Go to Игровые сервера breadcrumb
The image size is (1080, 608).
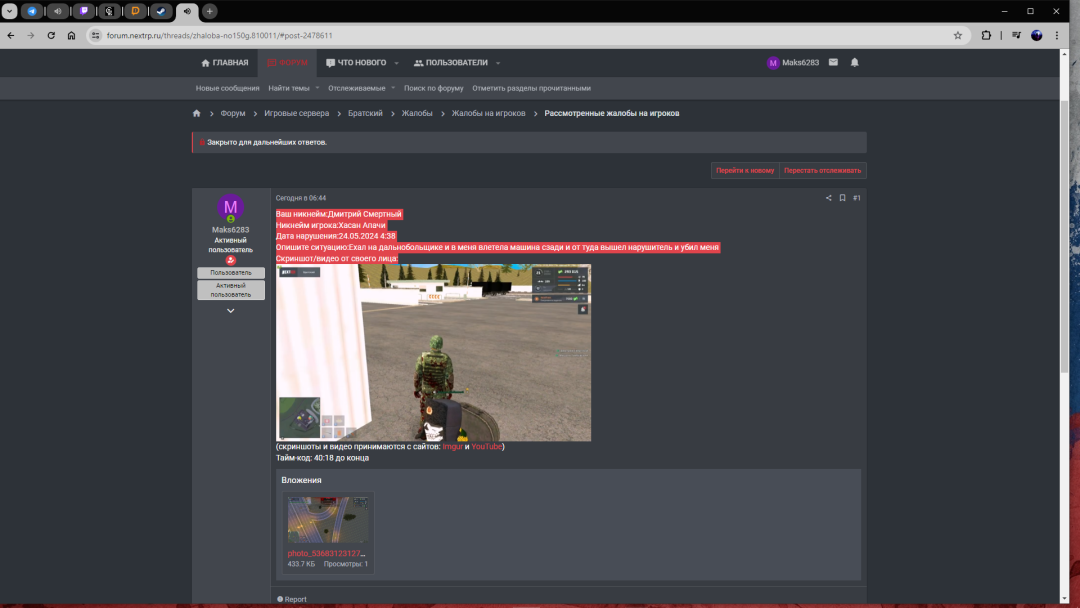297,114
